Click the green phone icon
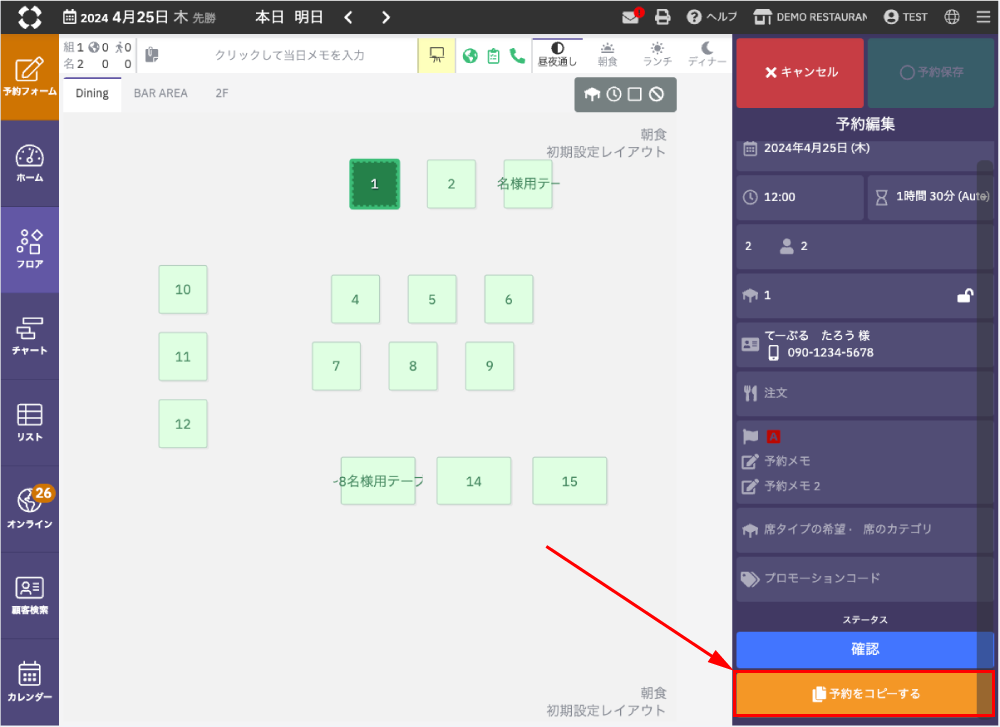 click(517, 56)
